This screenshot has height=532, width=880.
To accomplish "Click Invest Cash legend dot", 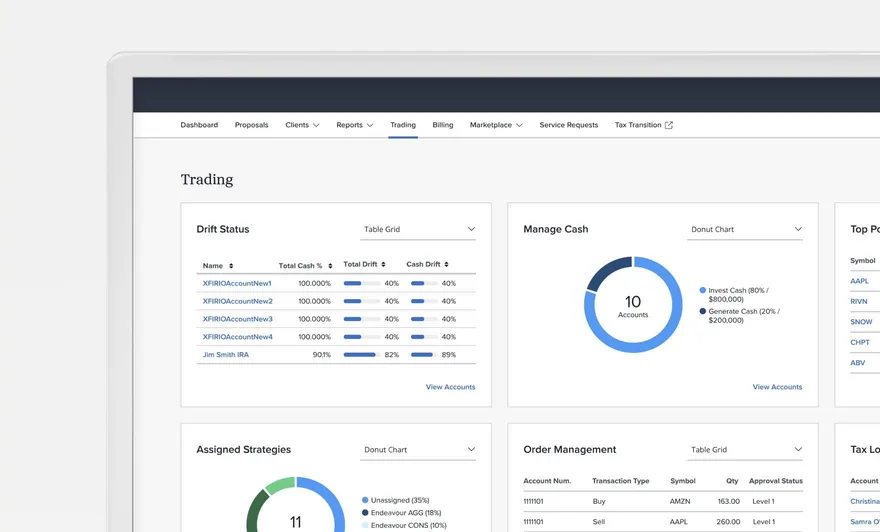I will (x=703, y=290).
